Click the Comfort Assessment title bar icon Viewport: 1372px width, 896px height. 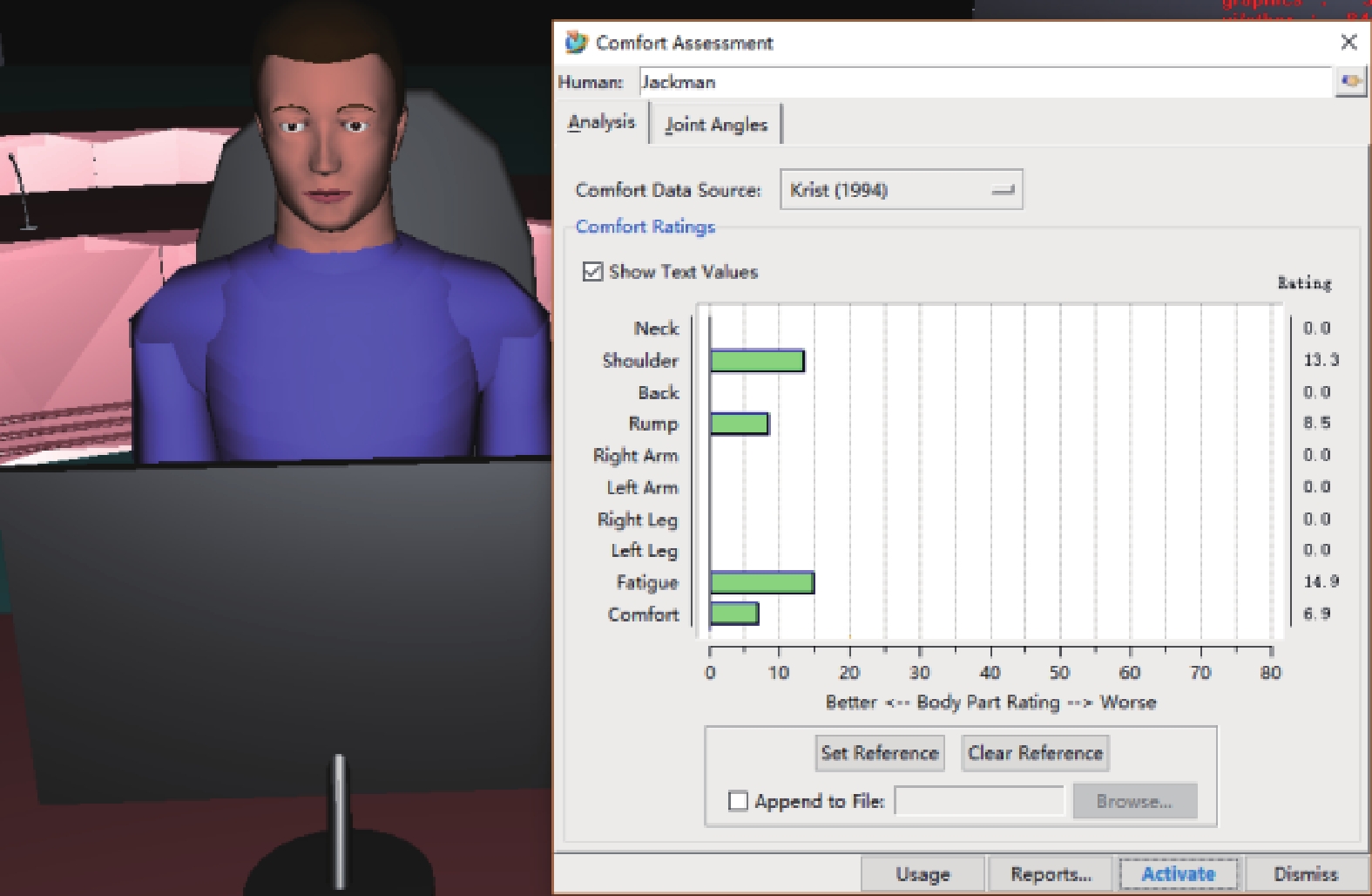(x=576, y=42)
